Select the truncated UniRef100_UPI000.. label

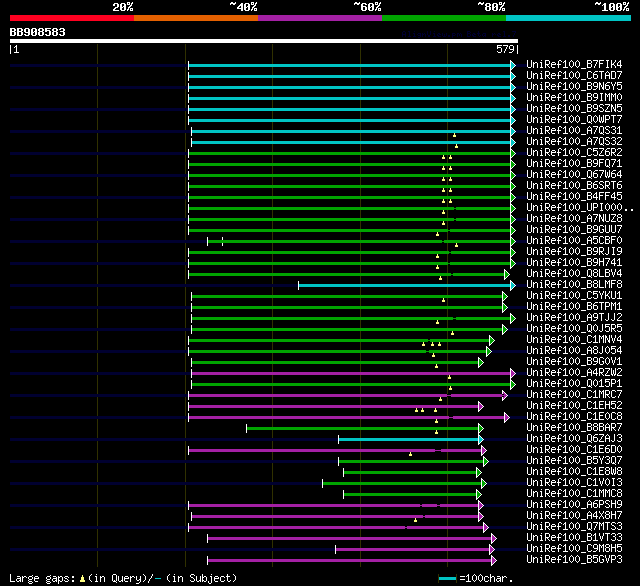pos(580,208)
